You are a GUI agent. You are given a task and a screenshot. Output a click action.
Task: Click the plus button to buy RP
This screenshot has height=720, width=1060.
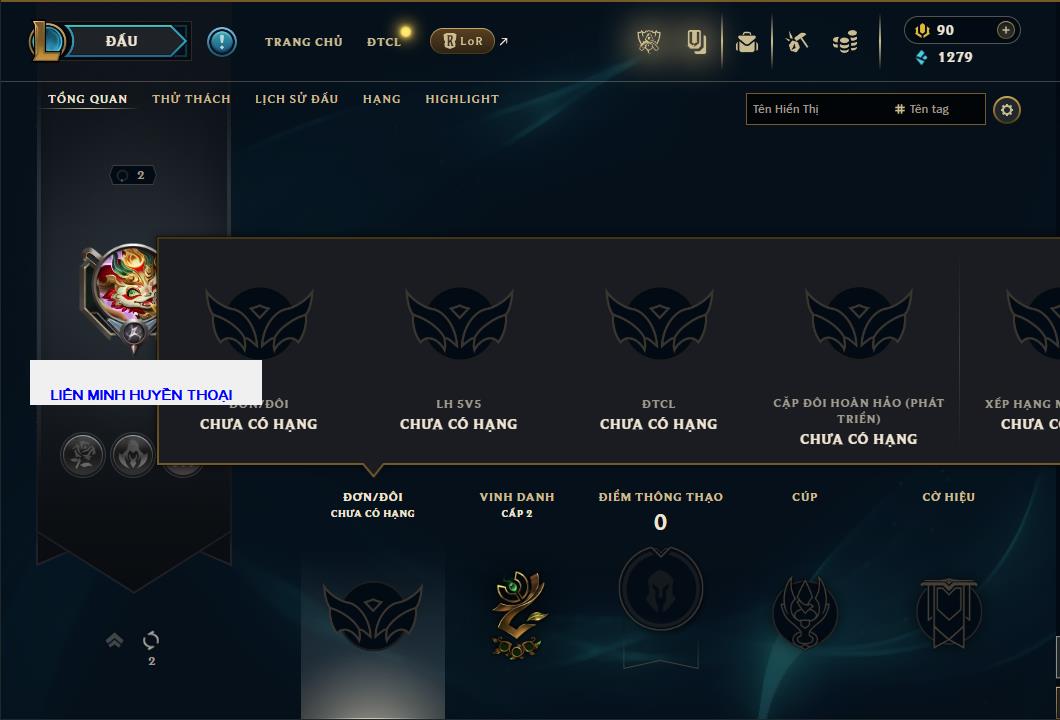pyautogui.click(x=1006, y=30)
